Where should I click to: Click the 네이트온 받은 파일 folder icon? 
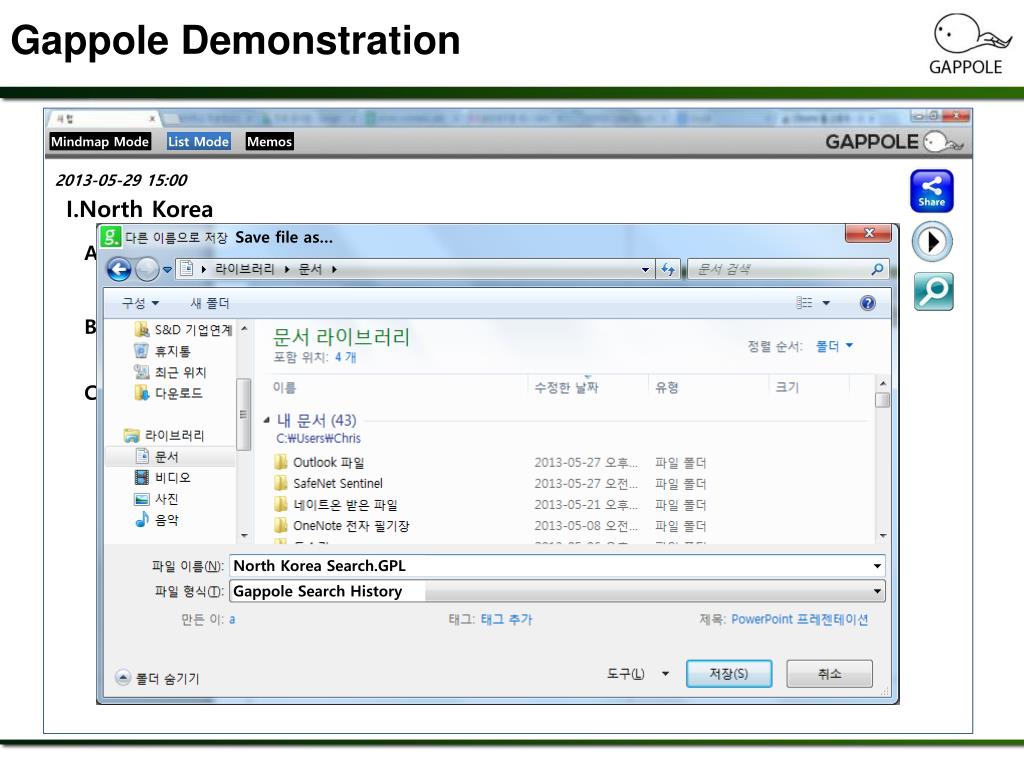281,504
